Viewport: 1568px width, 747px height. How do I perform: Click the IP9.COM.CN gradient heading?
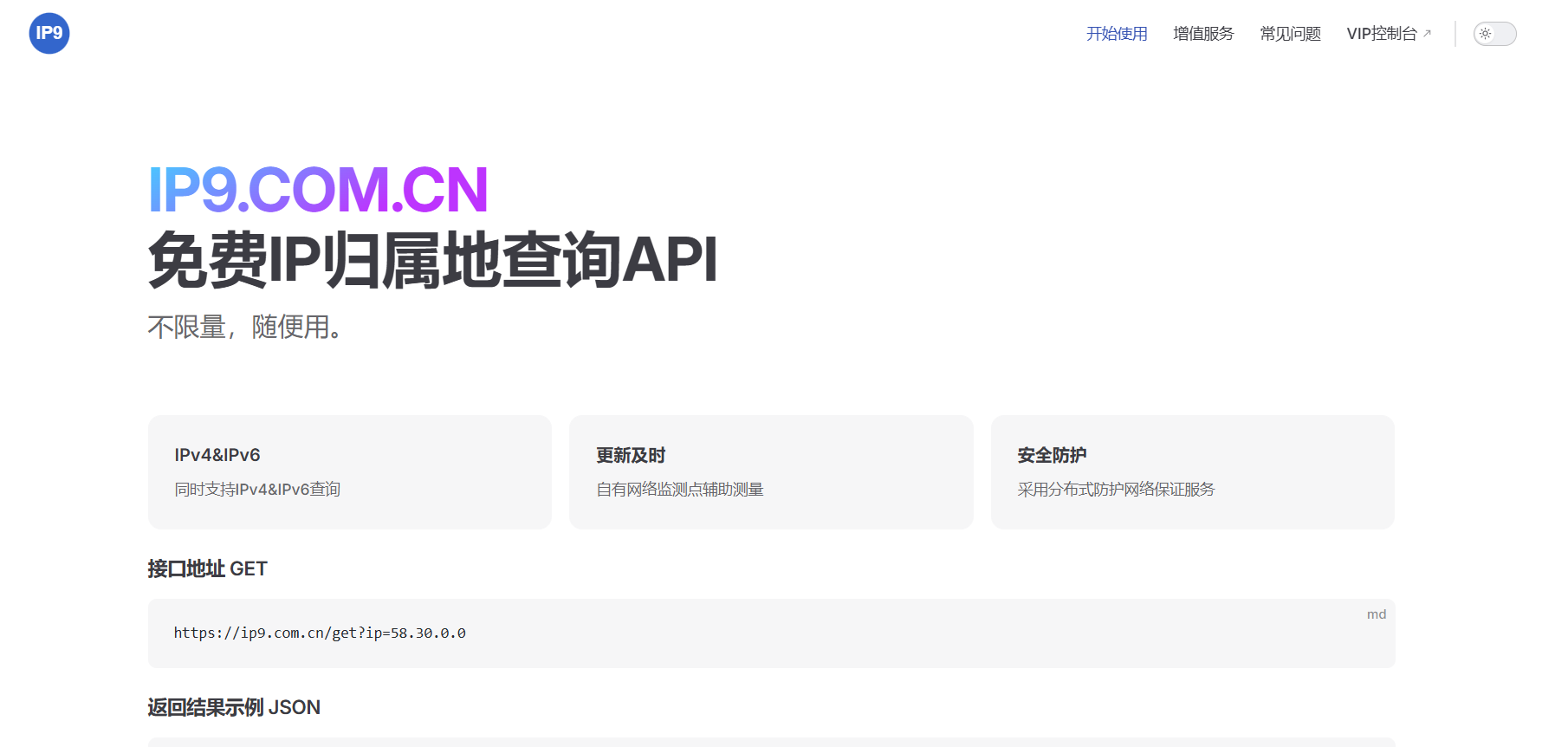318,189
